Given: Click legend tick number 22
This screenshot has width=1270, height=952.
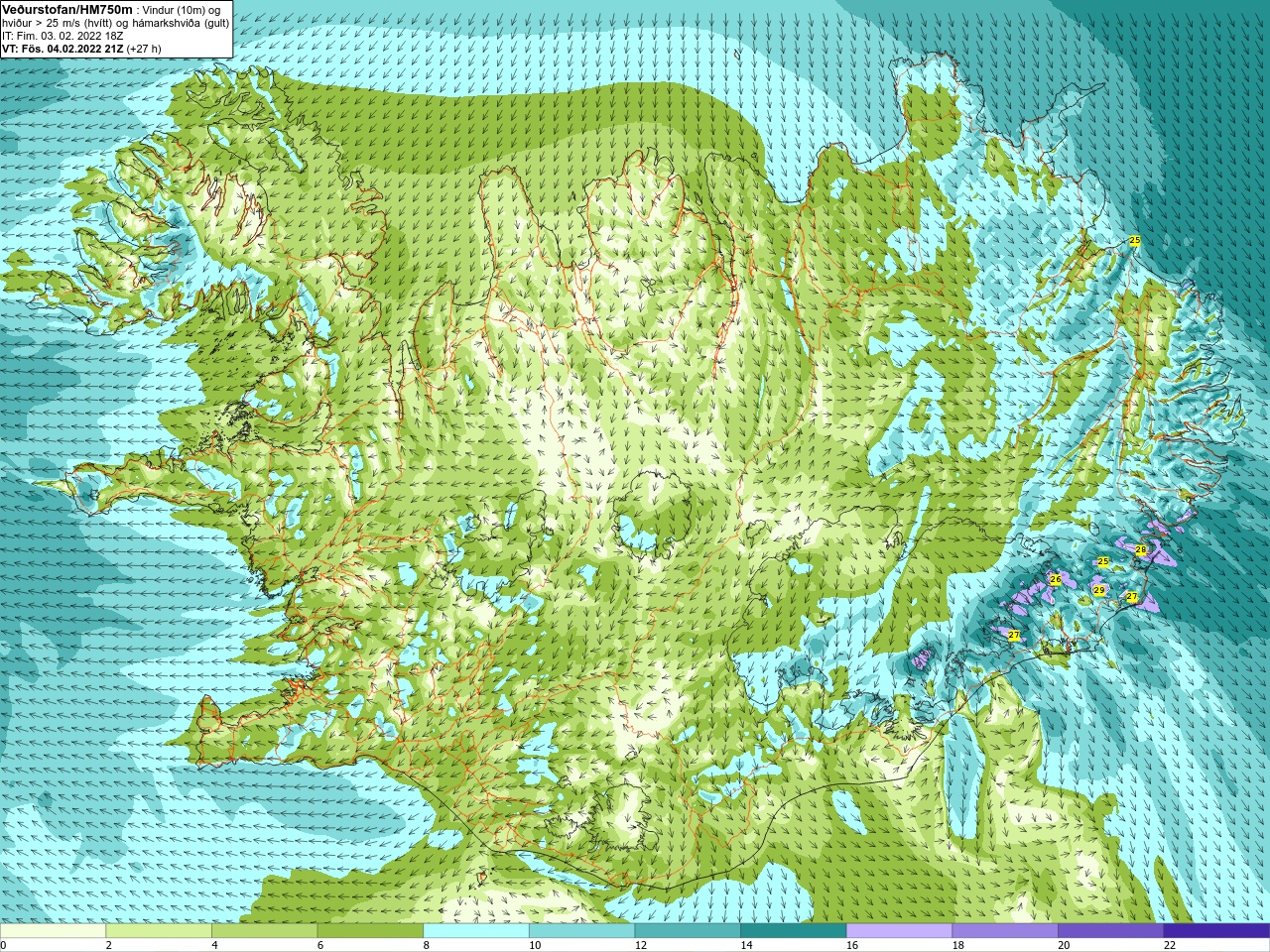Looking at the screenshot, I should 1170,945.
